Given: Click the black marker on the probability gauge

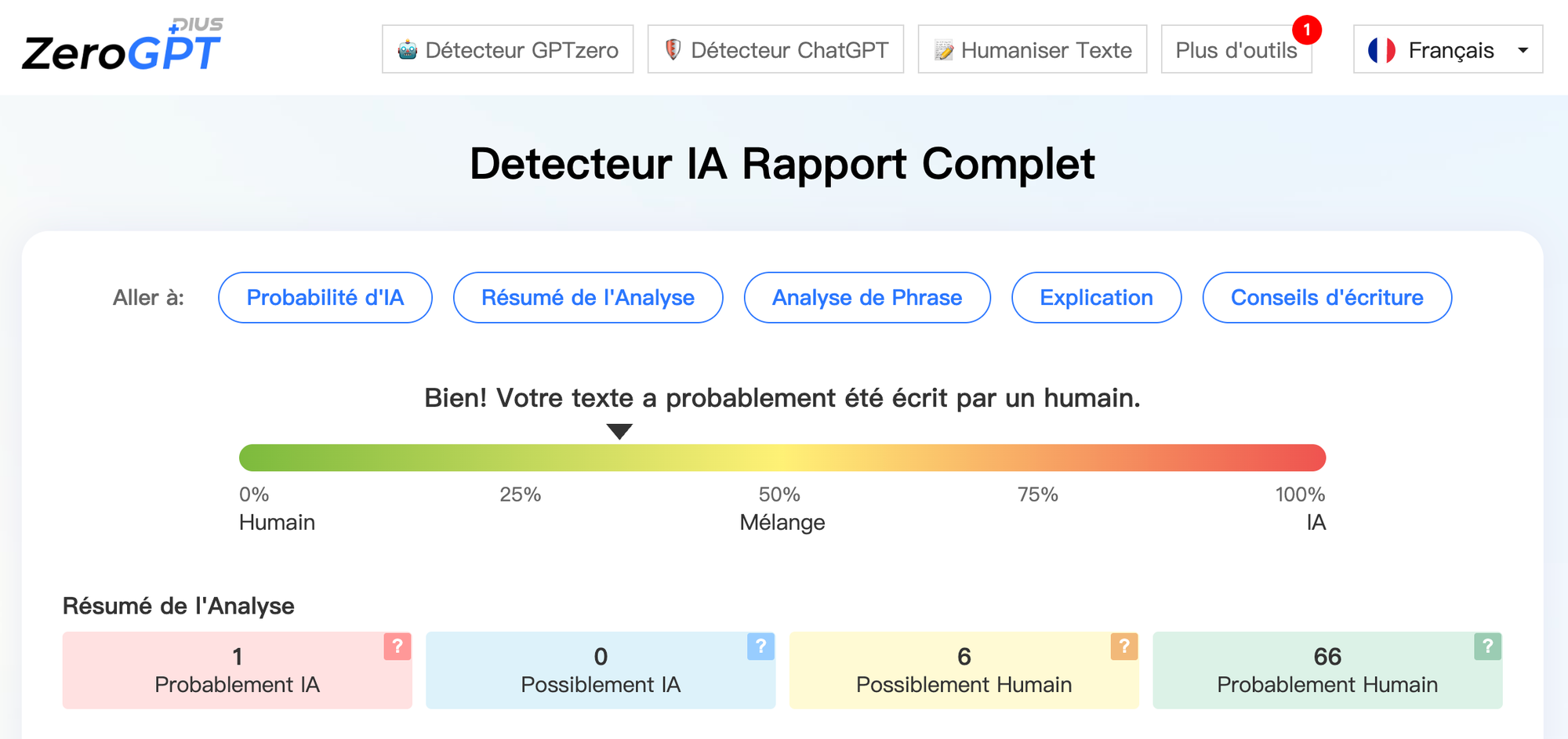Looking at the screenshot, I should pyautogui.click(x=619, y=431).
